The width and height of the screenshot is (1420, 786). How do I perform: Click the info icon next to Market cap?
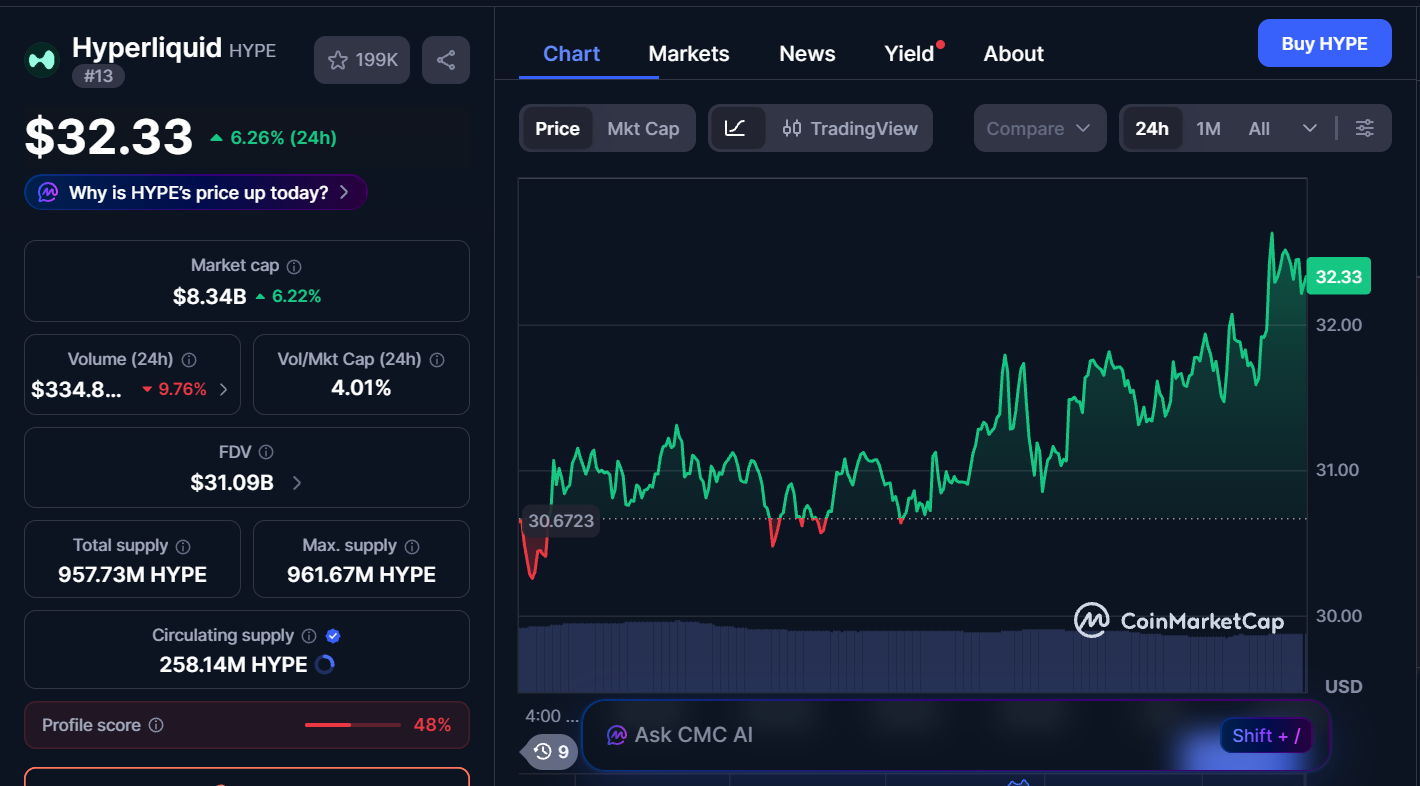click(292, 266)
